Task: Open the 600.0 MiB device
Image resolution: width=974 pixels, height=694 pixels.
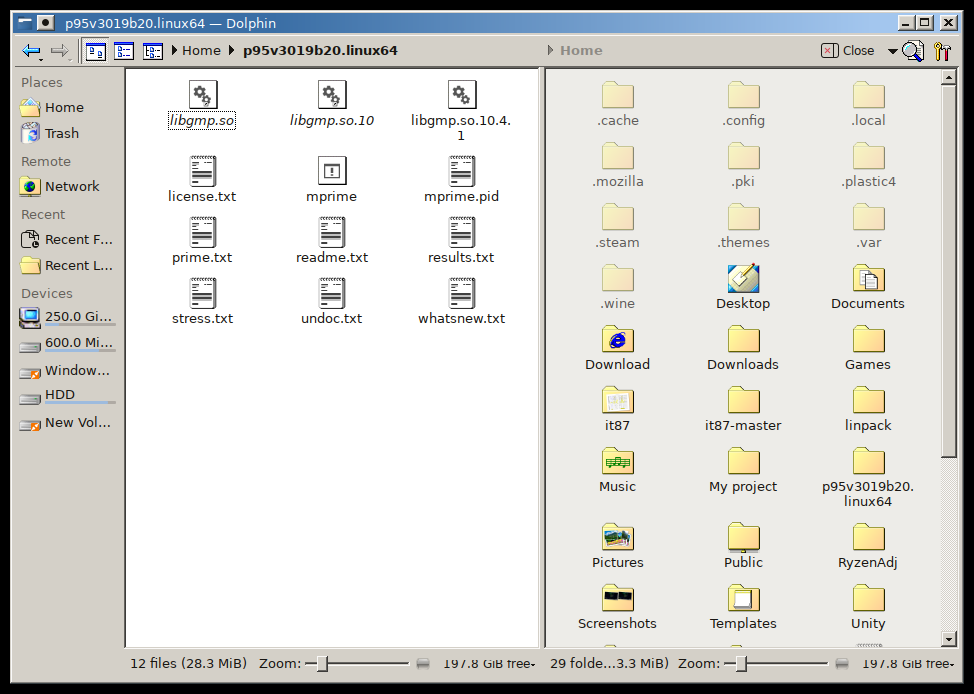Action: [x=67, y=344]
